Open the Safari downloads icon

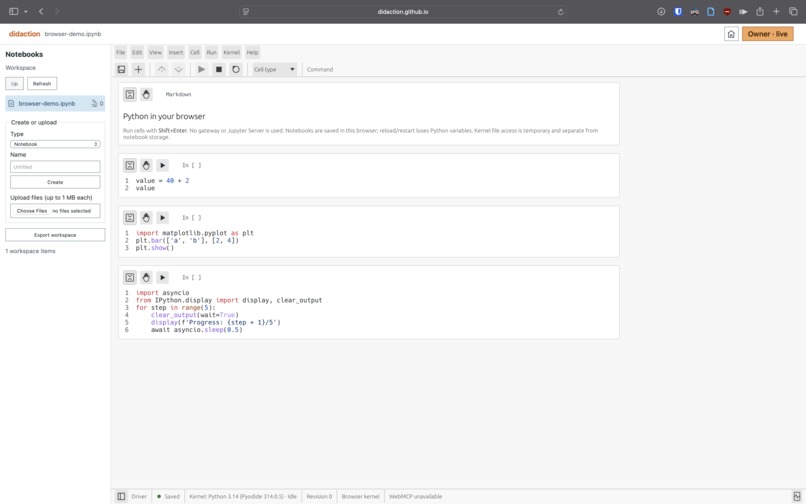click(661, 11)
